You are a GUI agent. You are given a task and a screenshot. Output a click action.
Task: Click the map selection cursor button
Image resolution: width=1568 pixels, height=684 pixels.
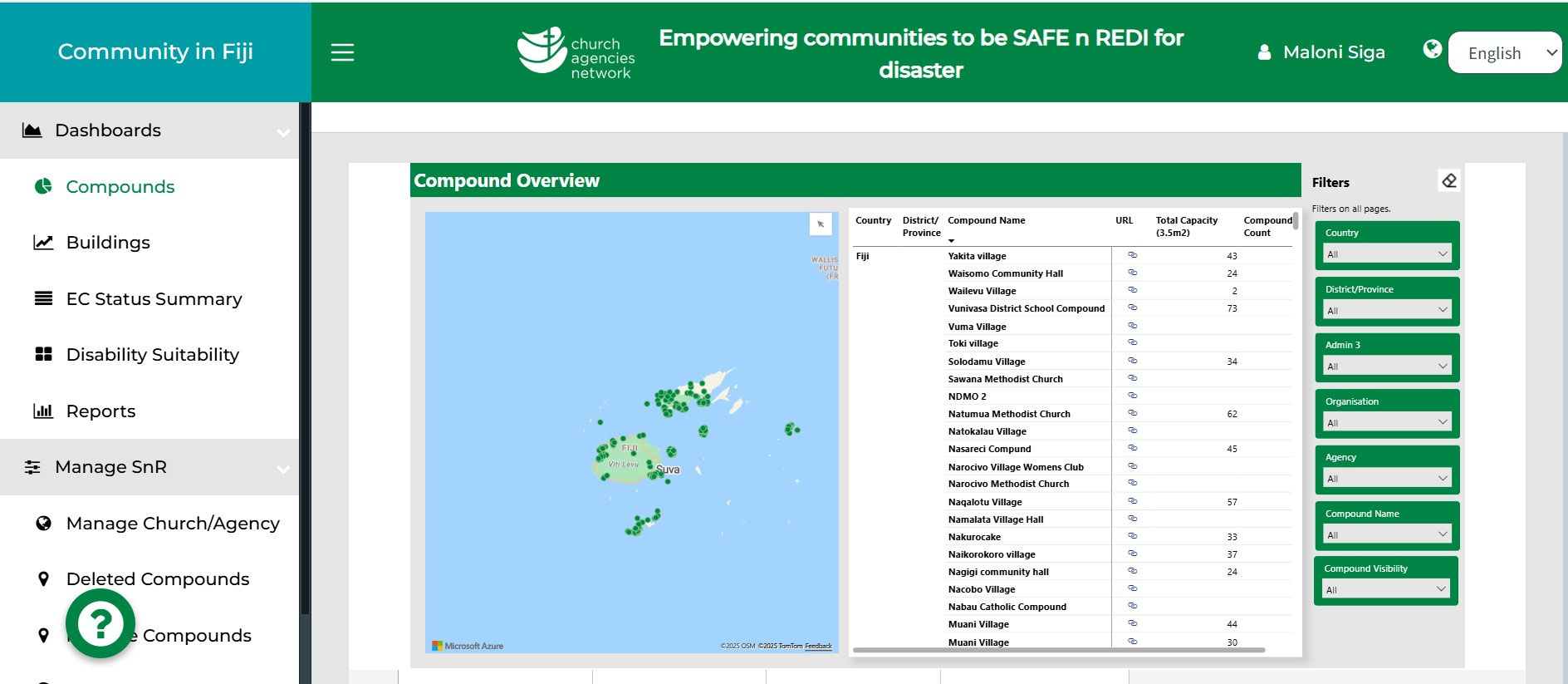point(821,224)
